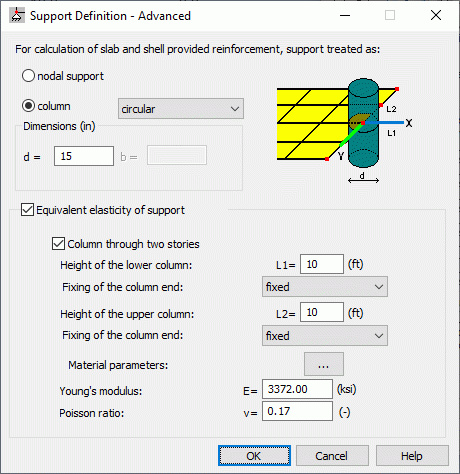Minimize the Support Definition window
460x474 pixels.
point(345,15)
